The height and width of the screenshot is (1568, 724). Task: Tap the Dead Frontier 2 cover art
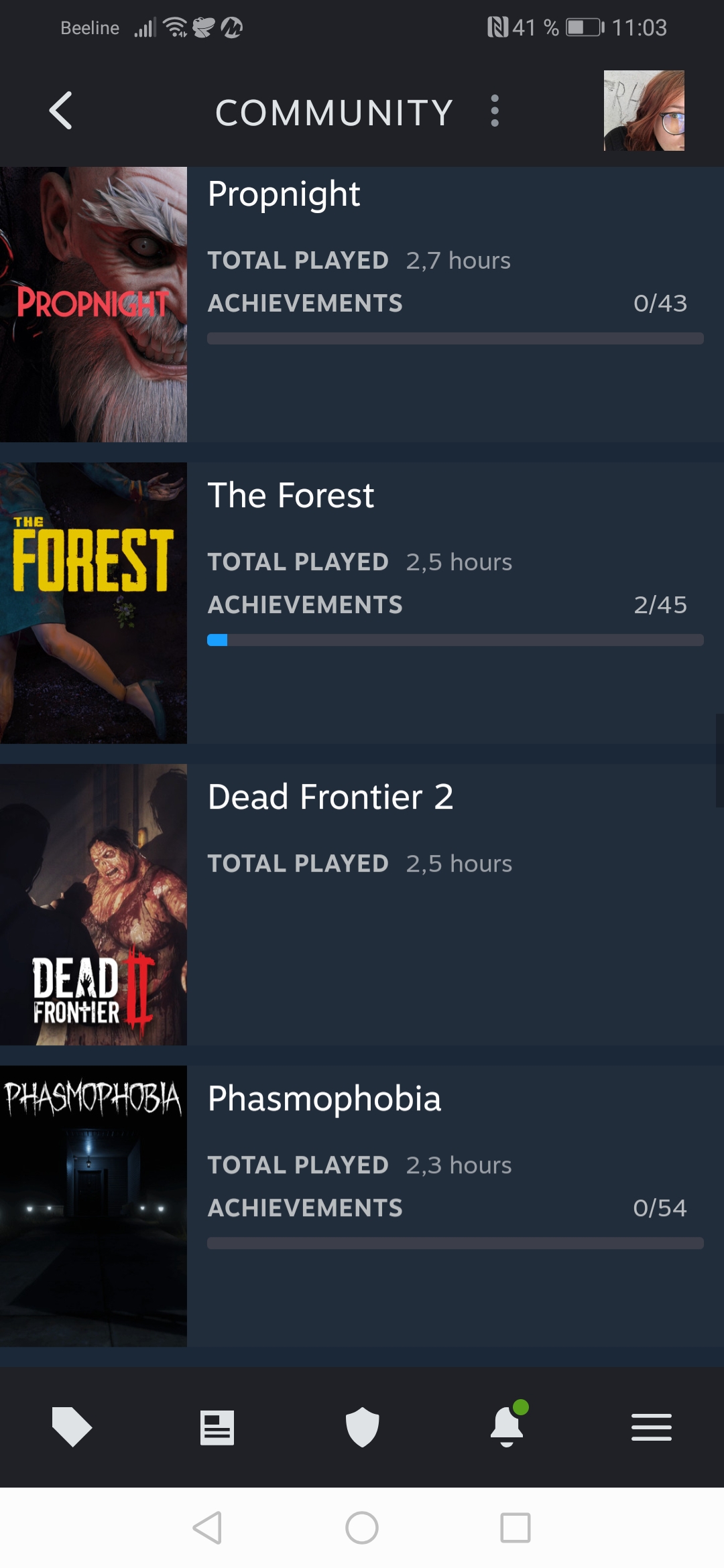[x=93, y=905]
